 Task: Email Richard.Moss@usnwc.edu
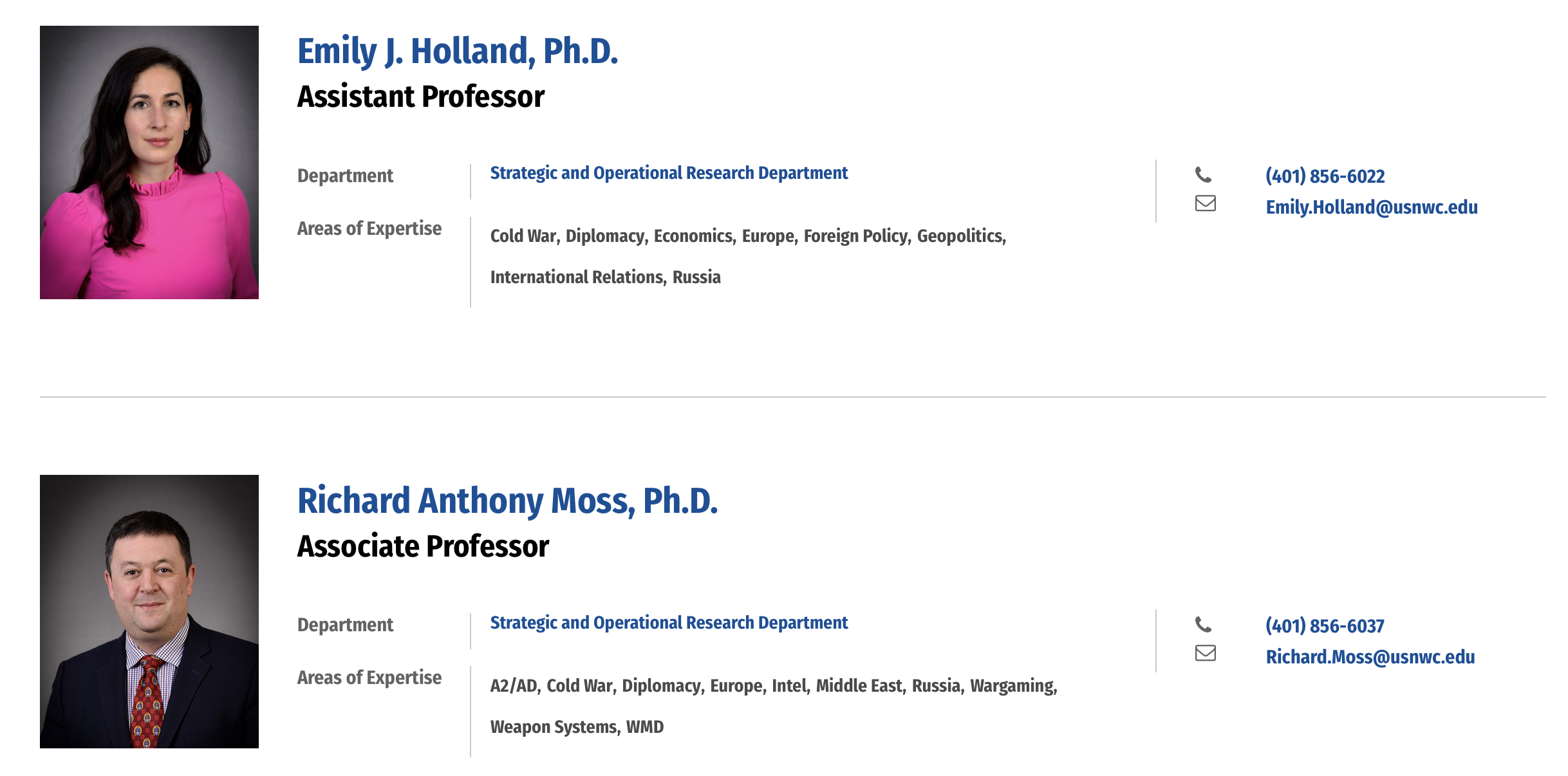coord(1370,657)
